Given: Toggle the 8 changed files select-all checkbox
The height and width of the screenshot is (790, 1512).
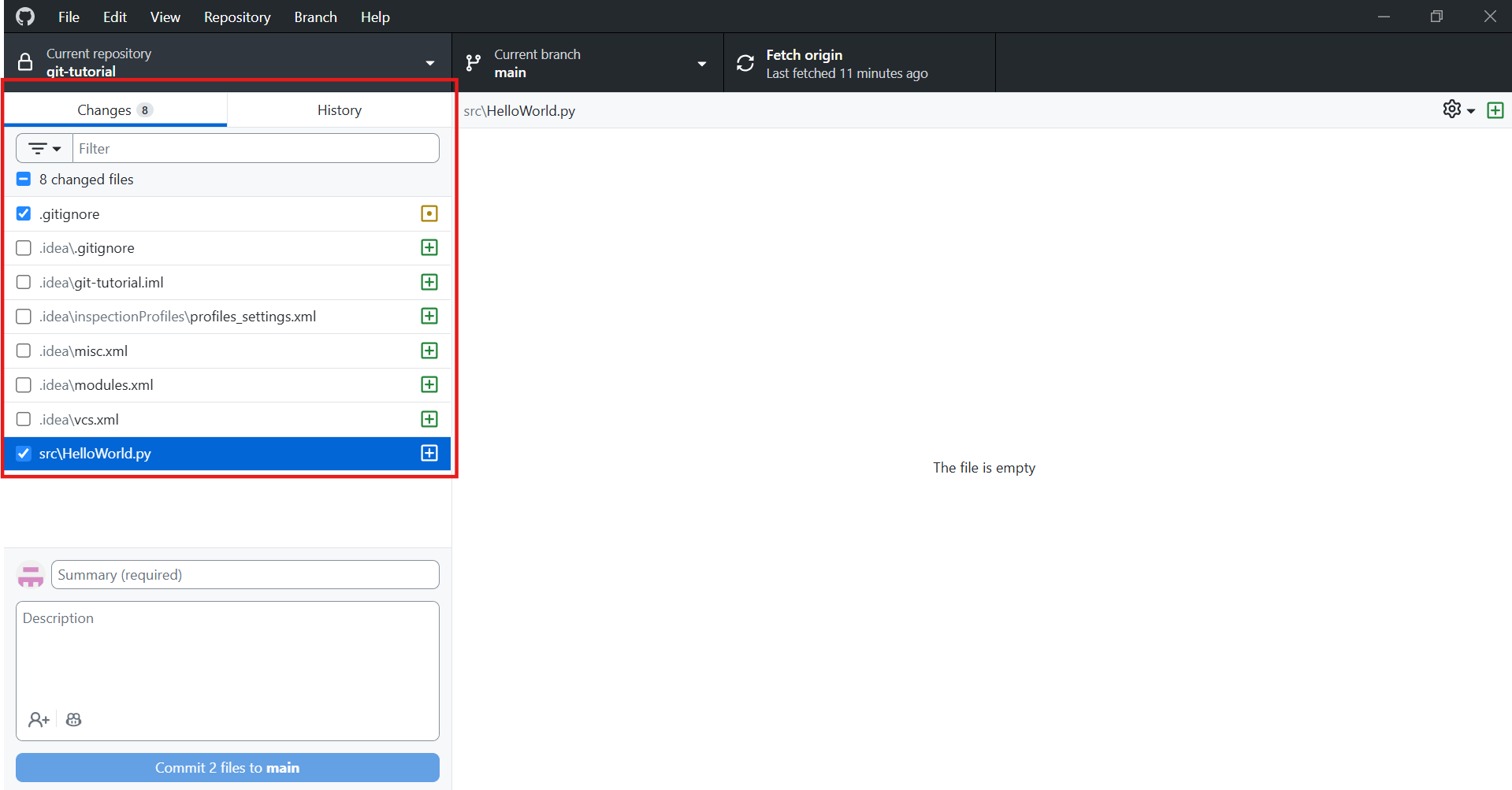Looking at the screenshot, I should (24, 180).
